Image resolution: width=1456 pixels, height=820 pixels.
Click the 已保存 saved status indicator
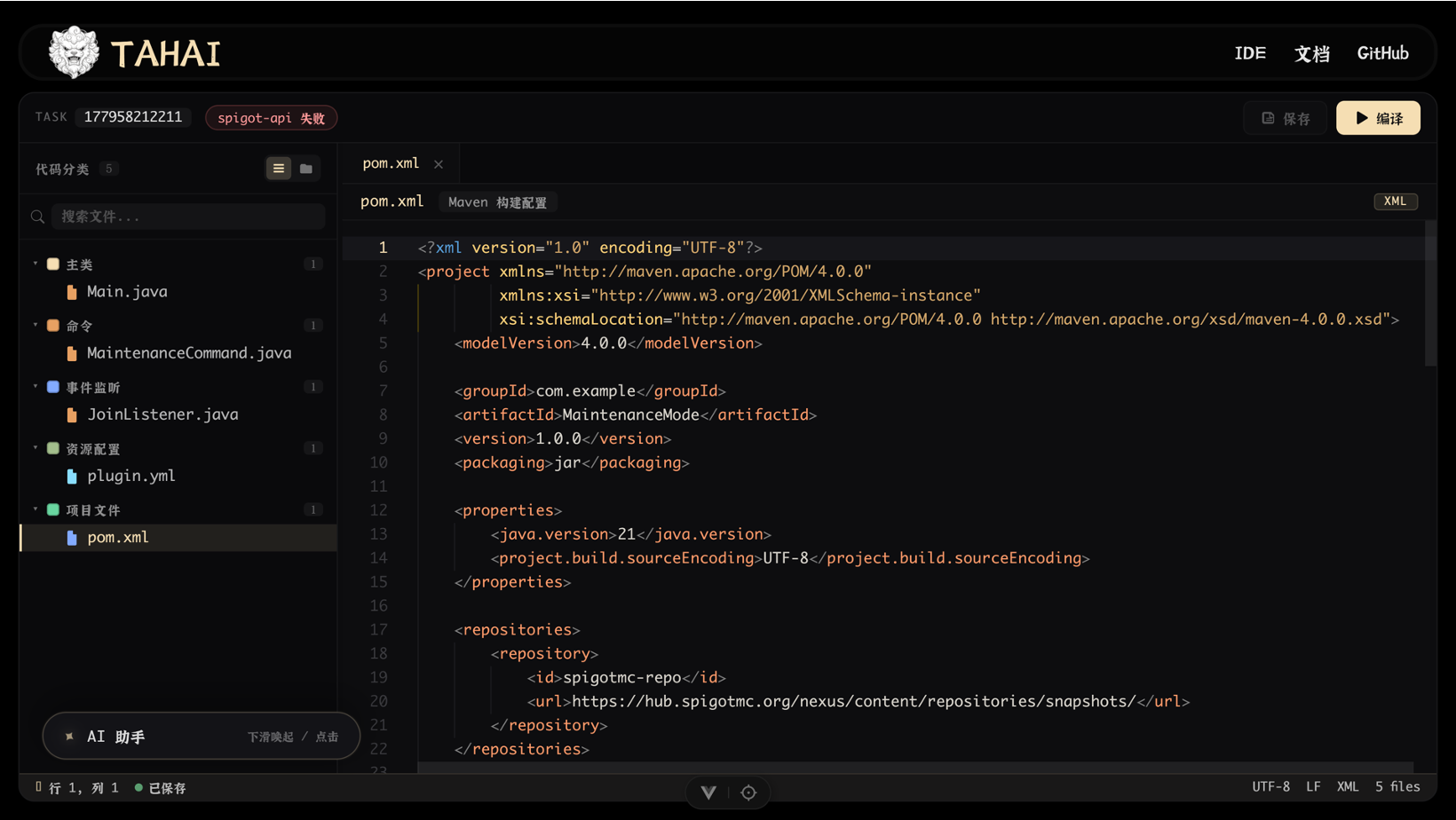[161, 788]
